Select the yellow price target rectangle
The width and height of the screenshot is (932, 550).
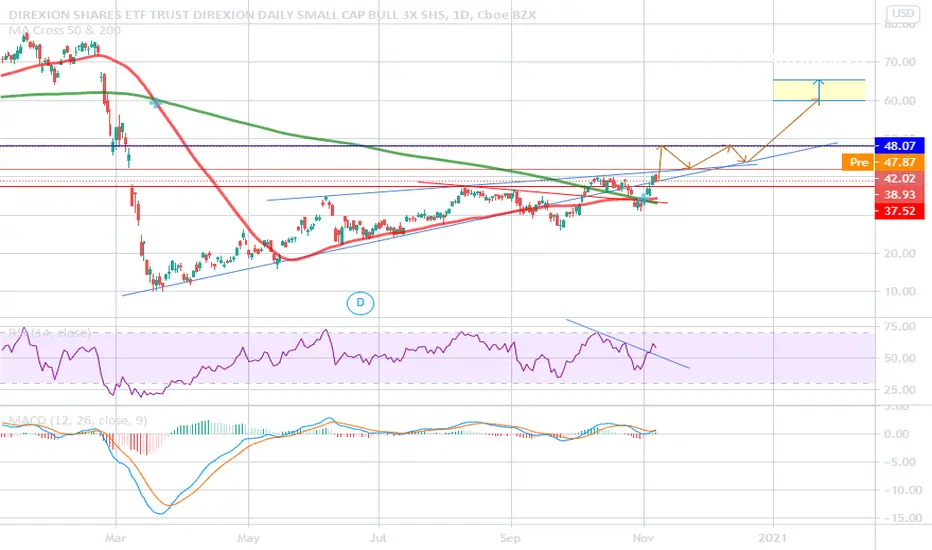point(818,90)
